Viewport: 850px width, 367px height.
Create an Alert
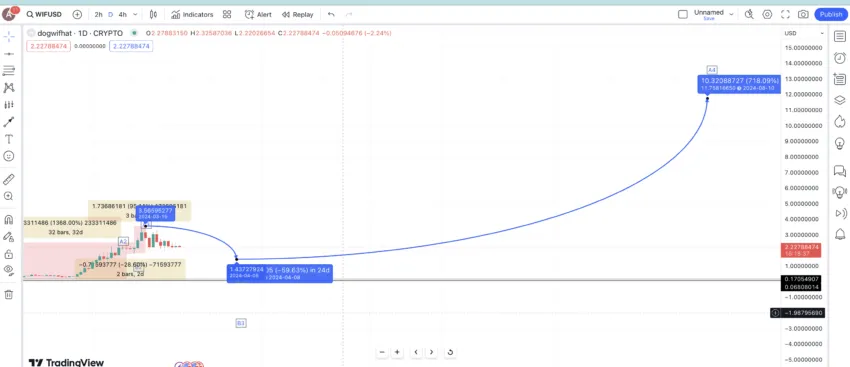pos(258,15)
